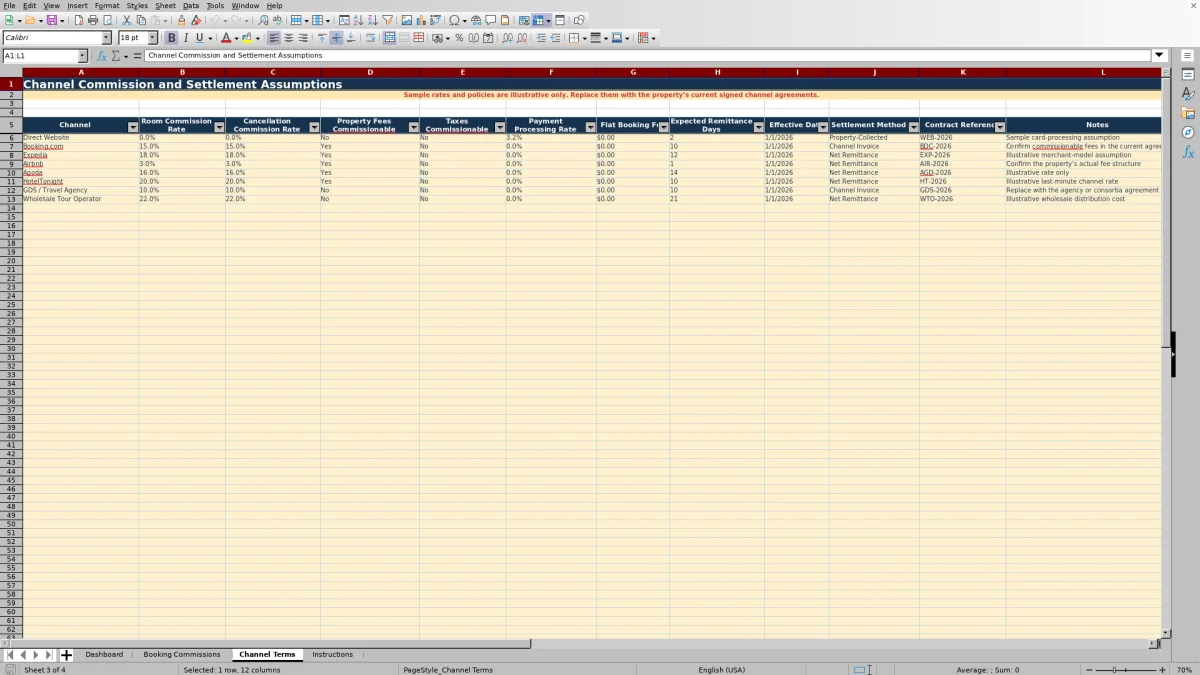
Task: Open the Settlement Method filter dropdown
Action: [x=913, y=128]
